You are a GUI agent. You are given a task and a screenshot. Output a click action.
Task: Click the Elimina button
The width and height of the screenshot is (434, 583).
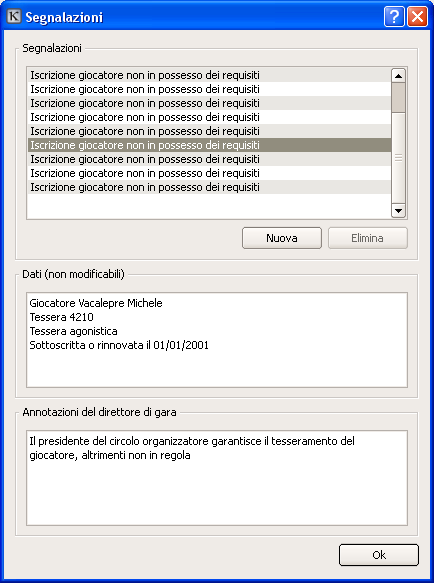point(367,238)
